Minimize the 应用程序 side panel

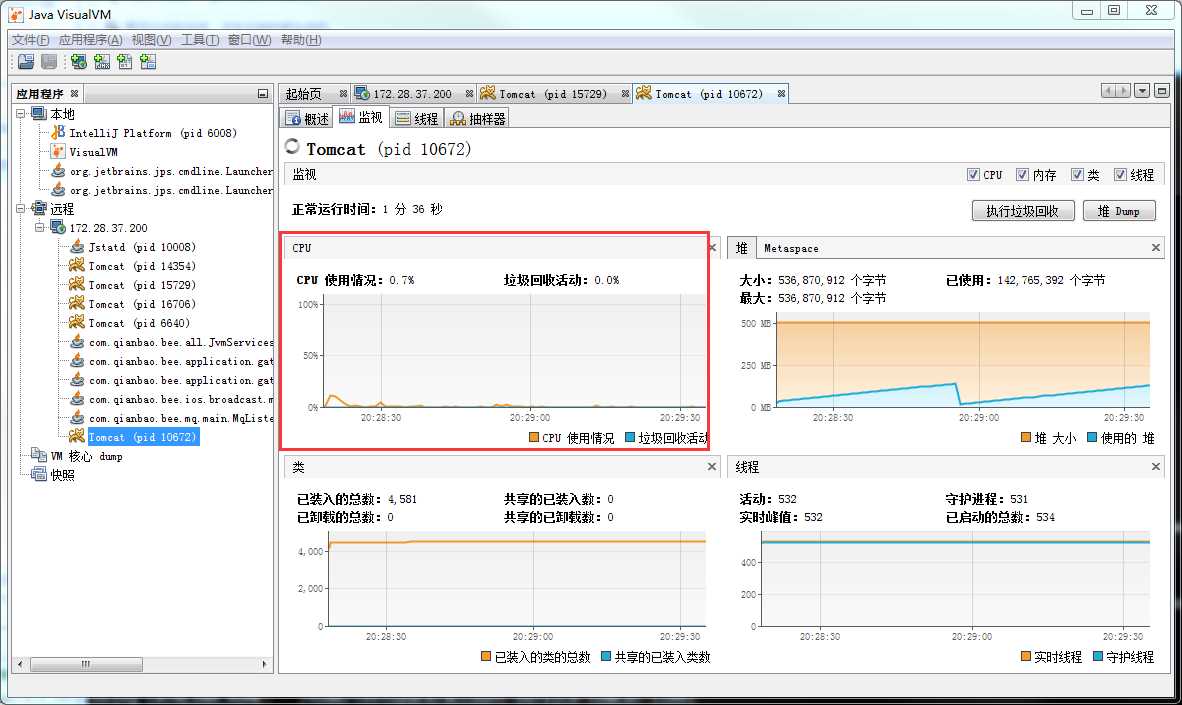click(x=262, y=93)
